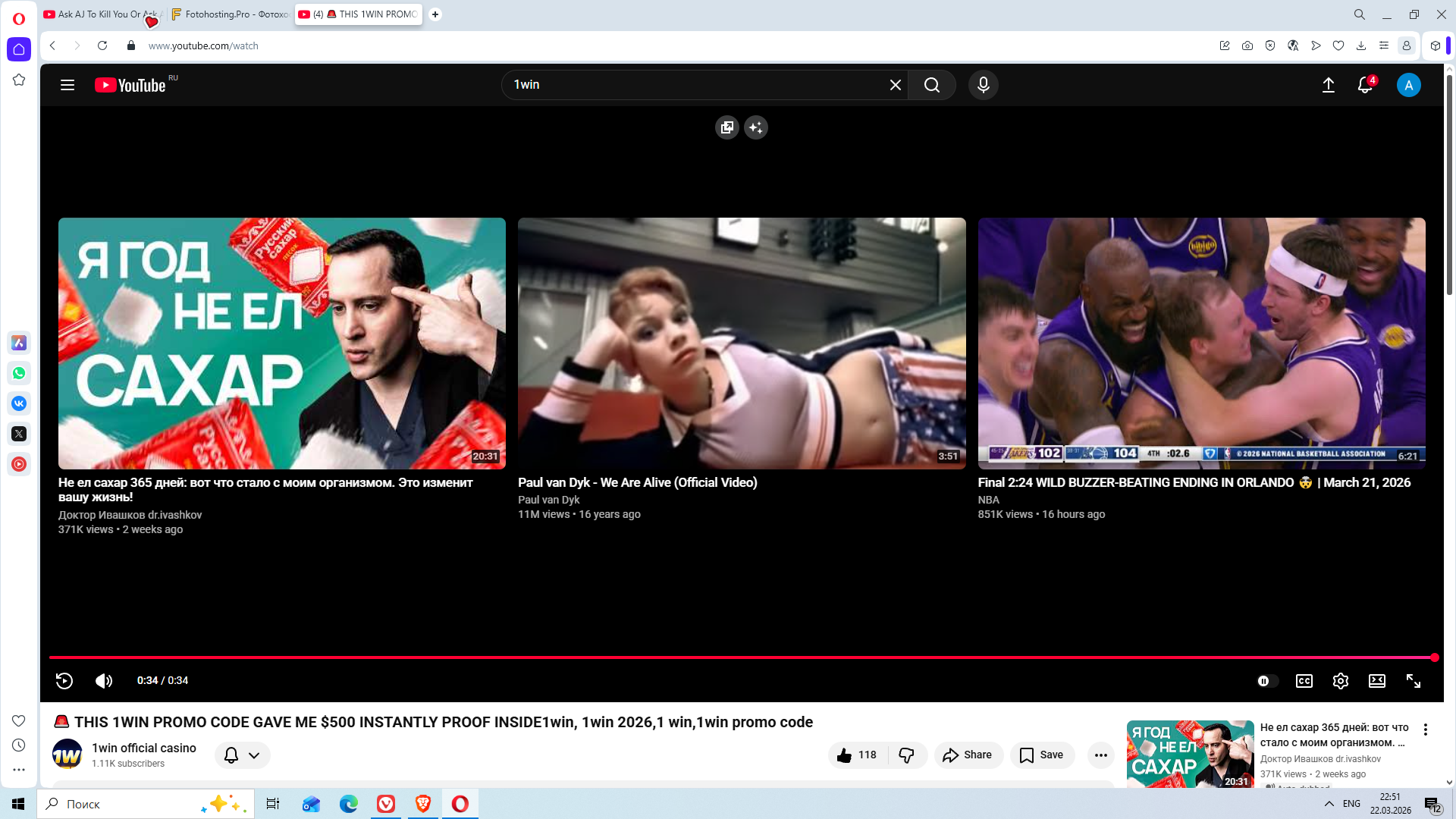Click the create upload icon
This screenshot has height=819, width=1456.
coord(1328,85)
